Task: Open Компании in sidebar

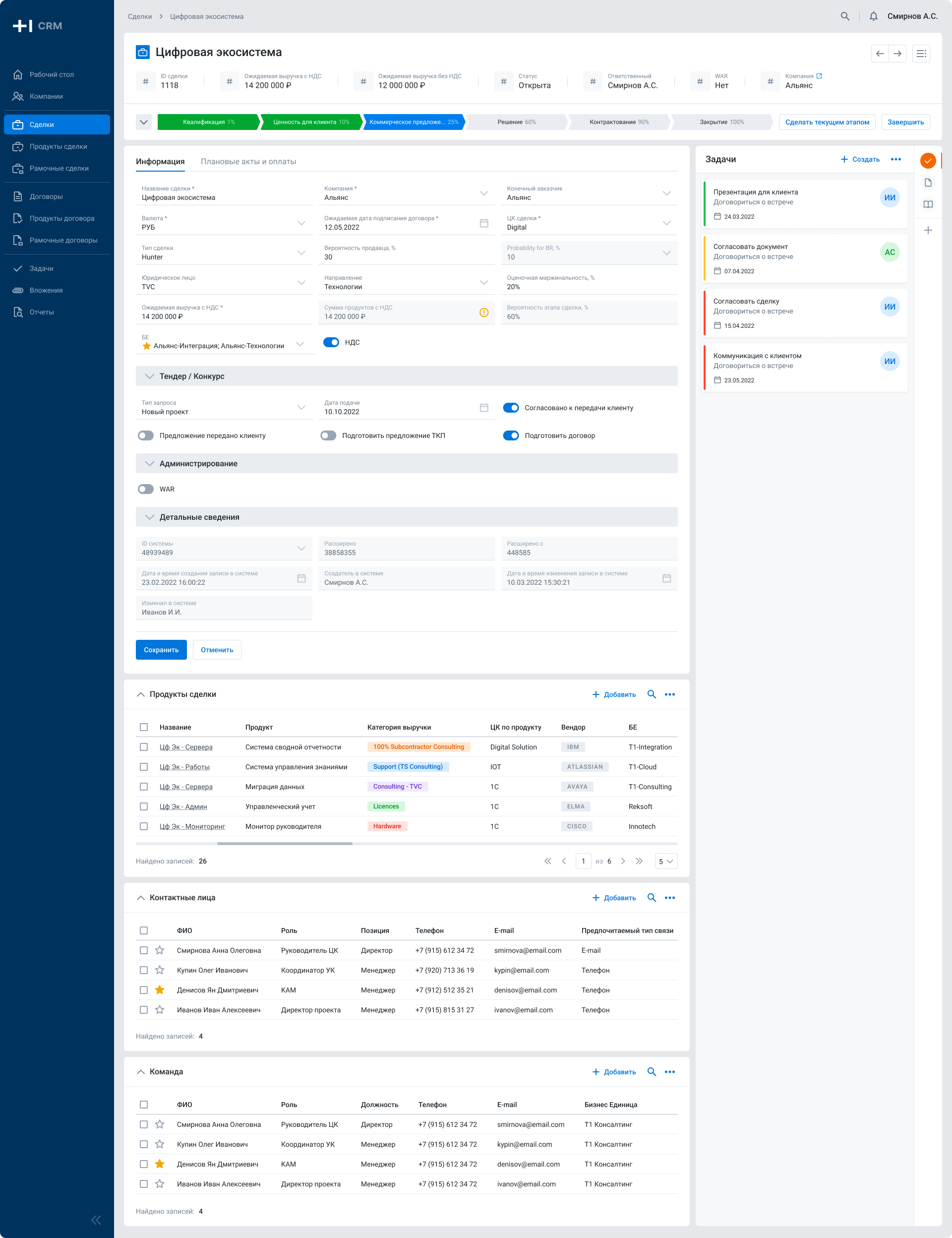Action: coord(57,96)
